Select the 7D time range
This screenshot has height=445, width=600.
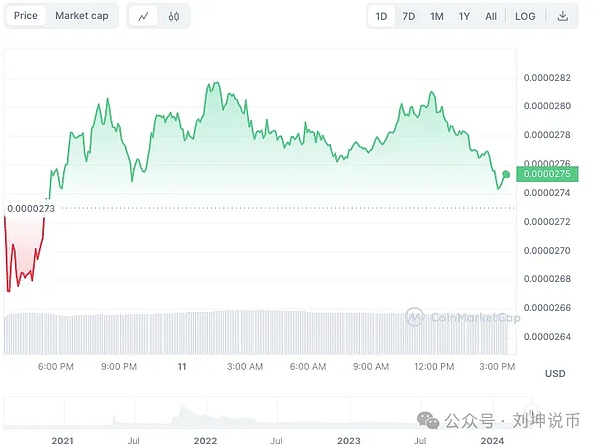pos(409,16)
